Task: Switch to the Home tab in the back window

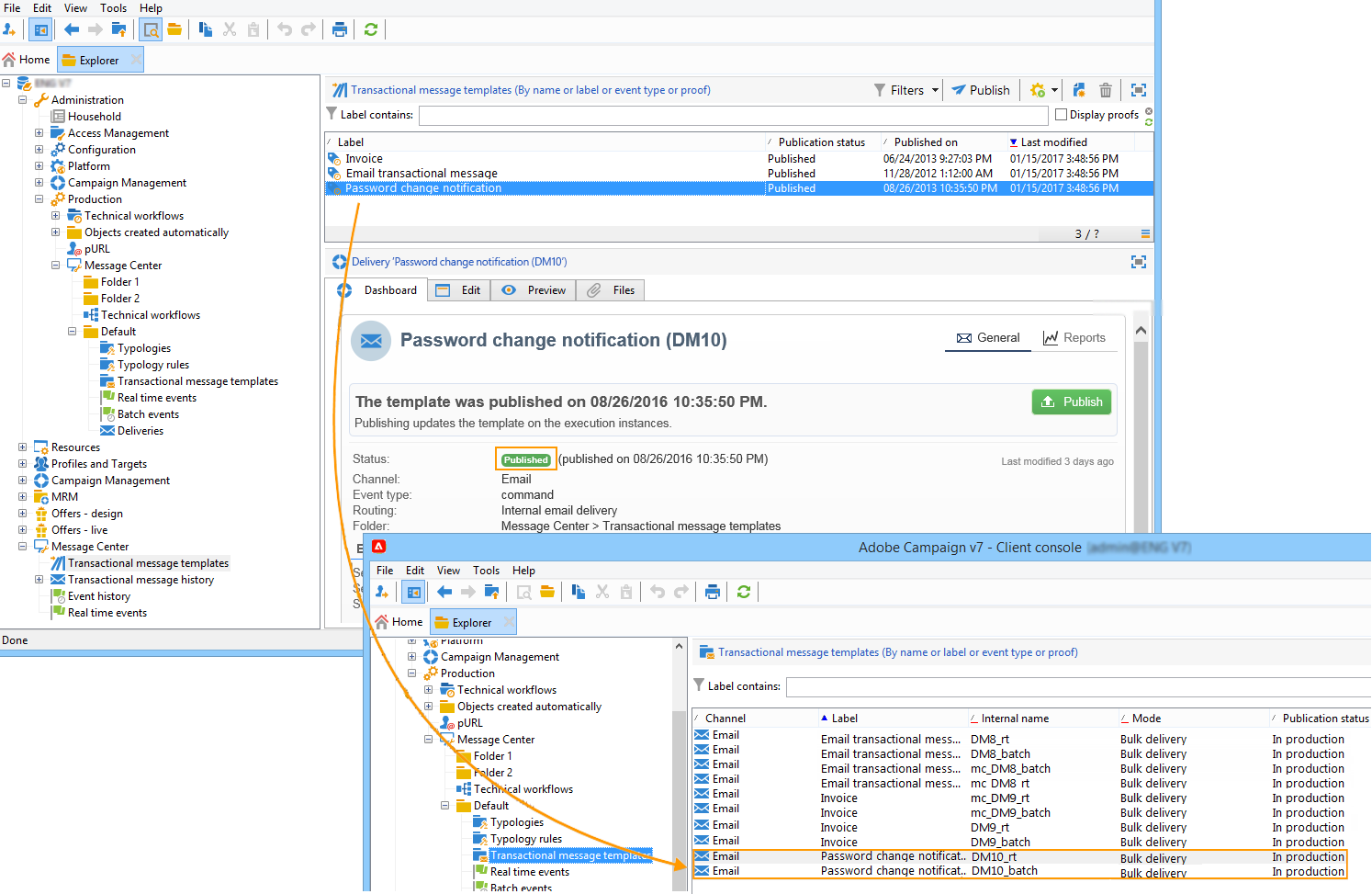Action: point(27,60)
